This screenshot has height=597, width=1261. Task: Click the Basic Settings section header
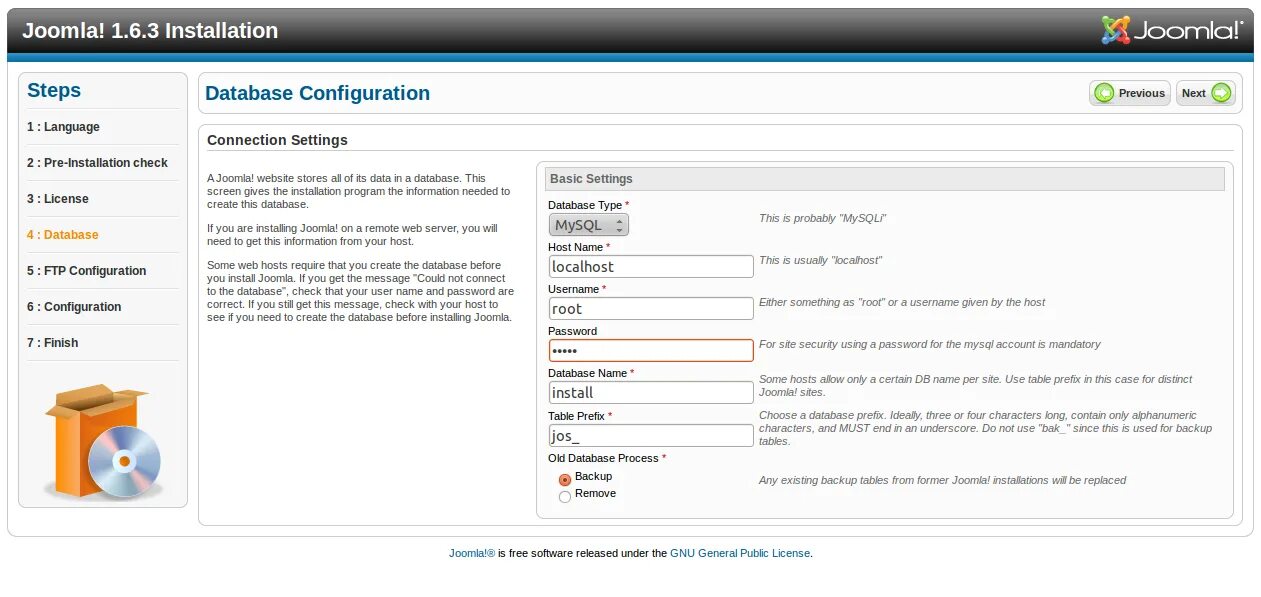885,179
